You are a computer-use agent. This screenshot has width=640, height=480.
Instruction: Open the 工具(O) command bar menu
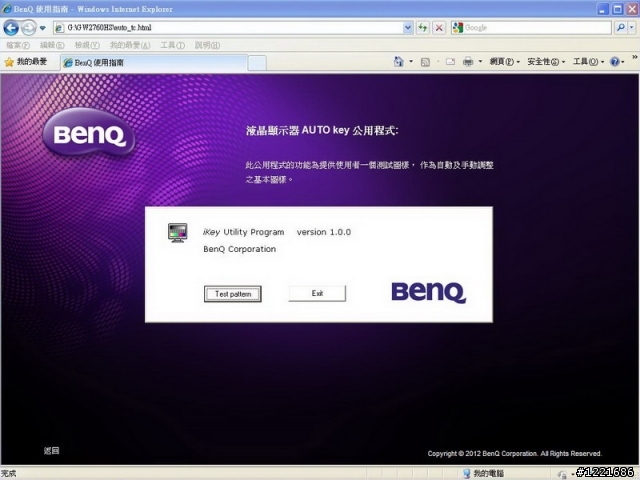tap(588, 62)
